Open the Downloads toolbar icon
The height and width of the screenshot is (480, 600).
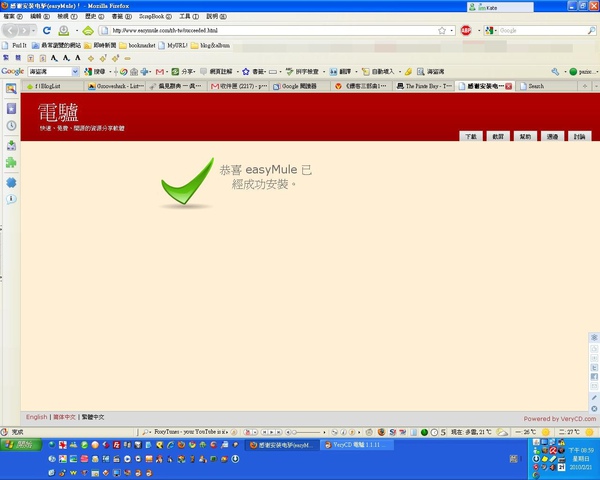[x=64, y=30]
